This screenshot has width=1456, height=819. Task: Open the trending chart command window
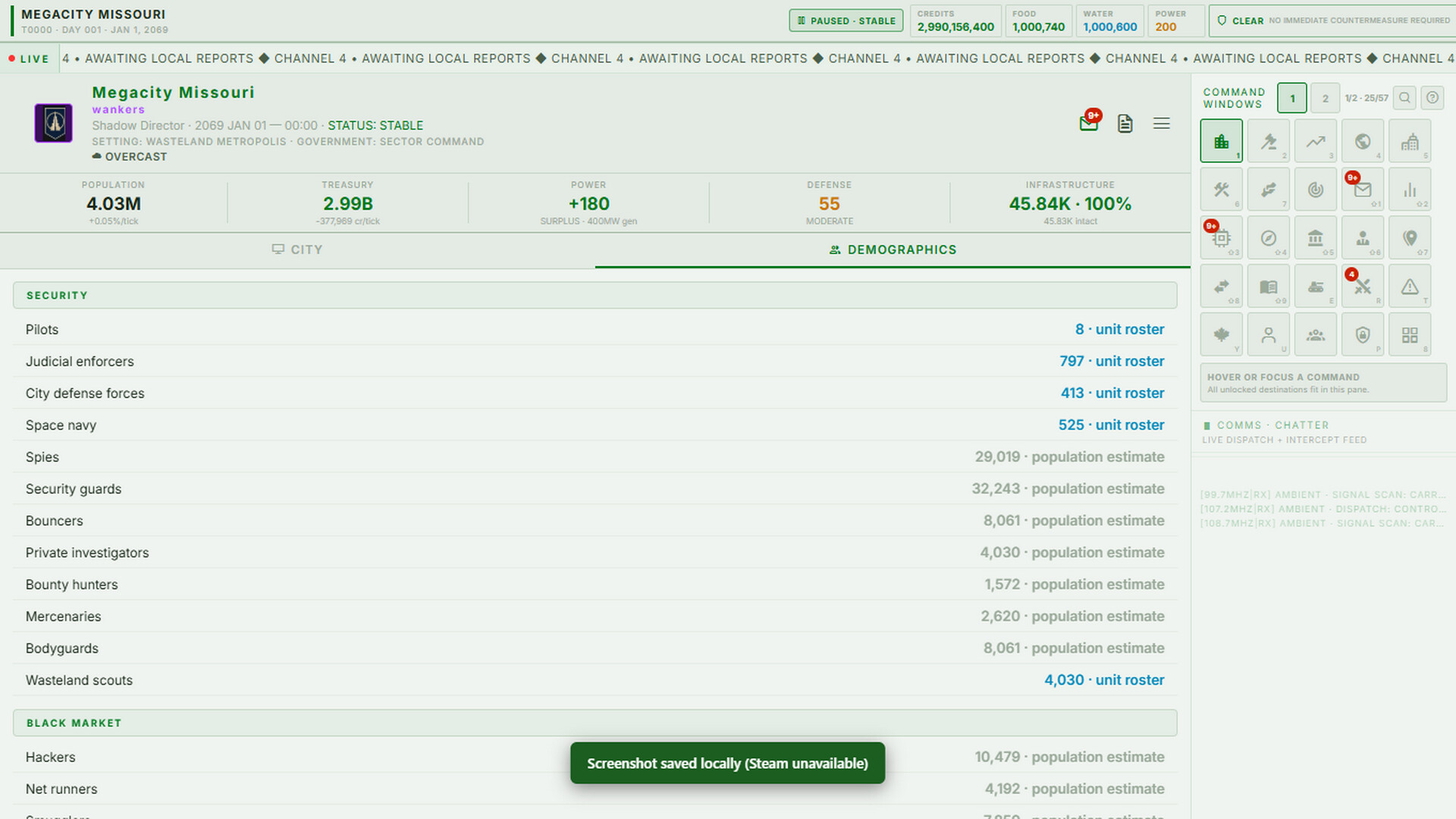pyautogui.click(x=1315, y=141)
